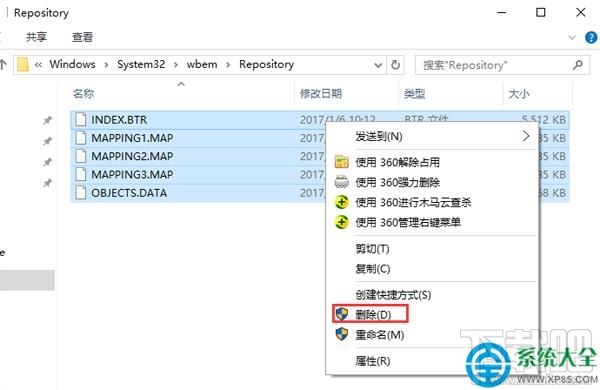The image size is (600, 390).
Task: Select the MAPPING1.MAP file
Action: 132,138
